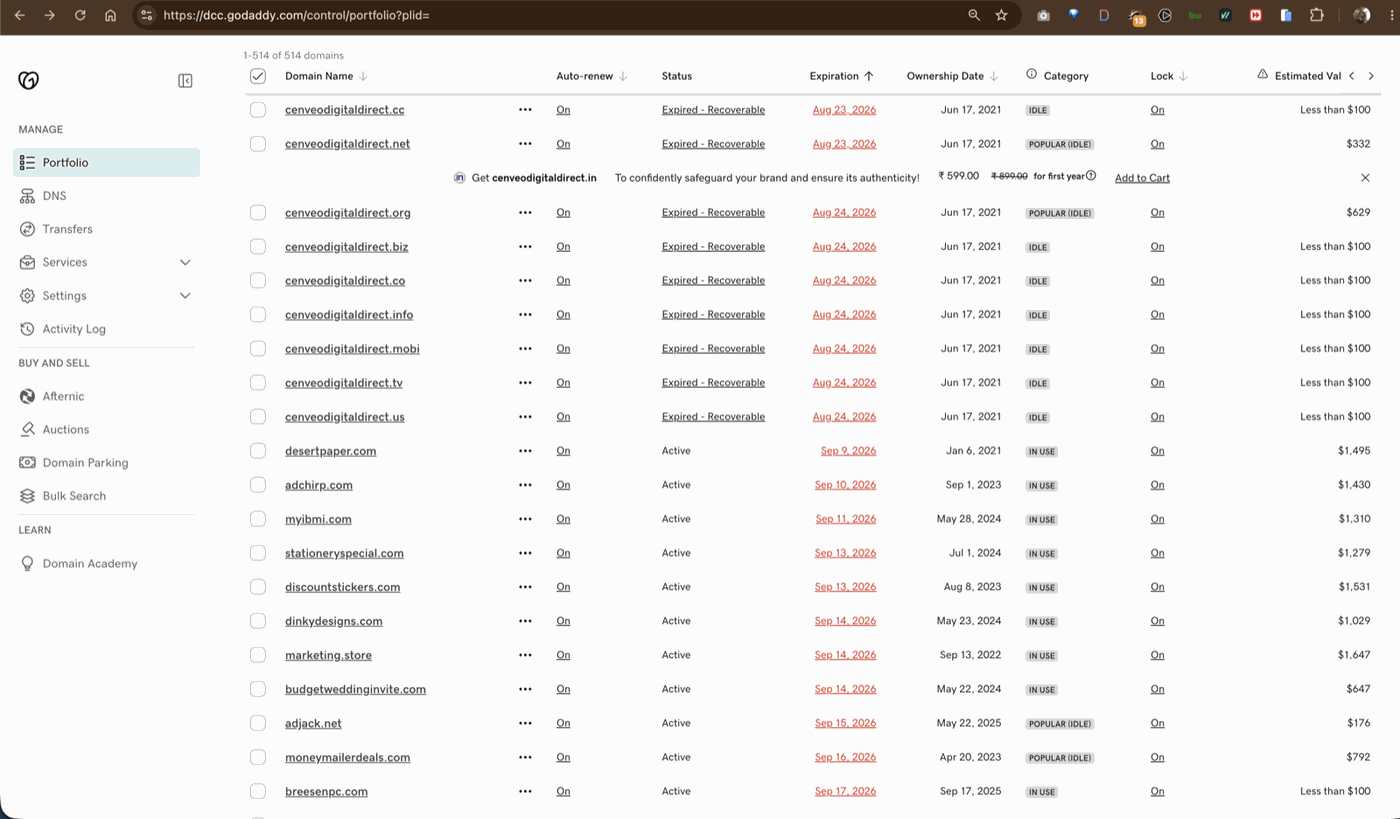Click the Bulk Search stack icon
This screenshot has width=1400, height=819.
[27, 496]
